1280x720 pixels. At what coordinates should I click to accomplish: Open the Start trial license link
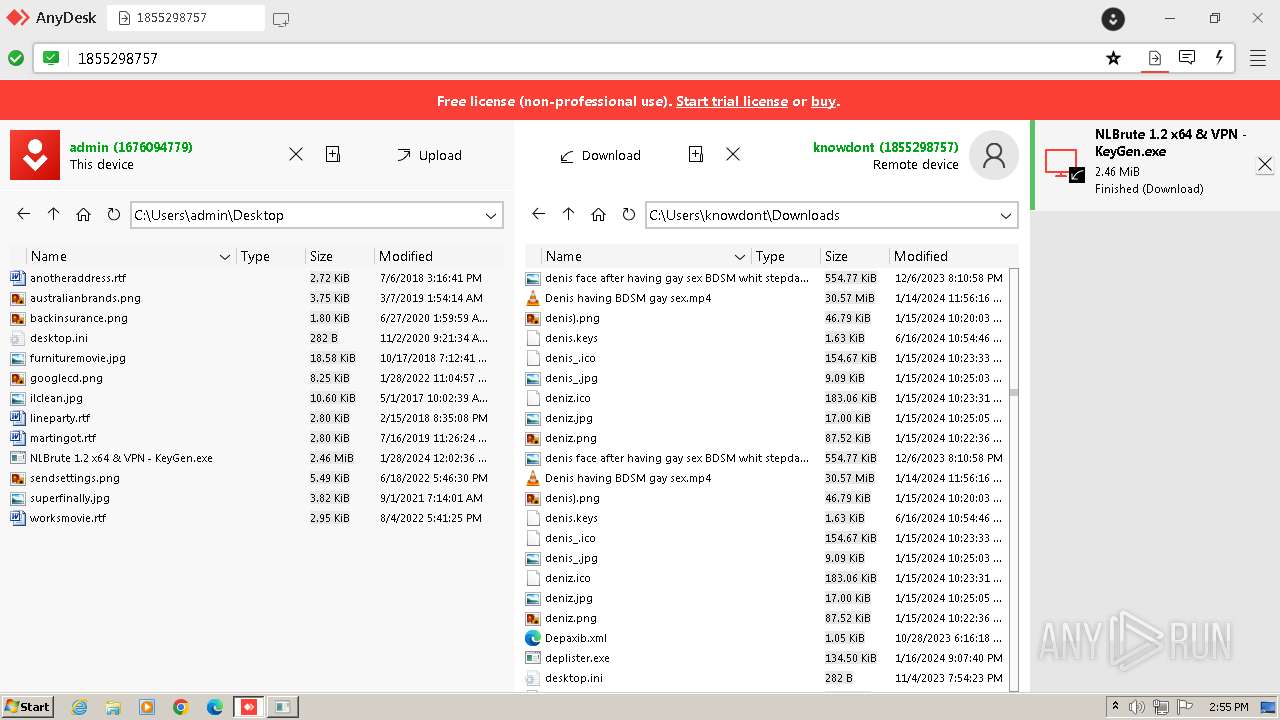732,101
